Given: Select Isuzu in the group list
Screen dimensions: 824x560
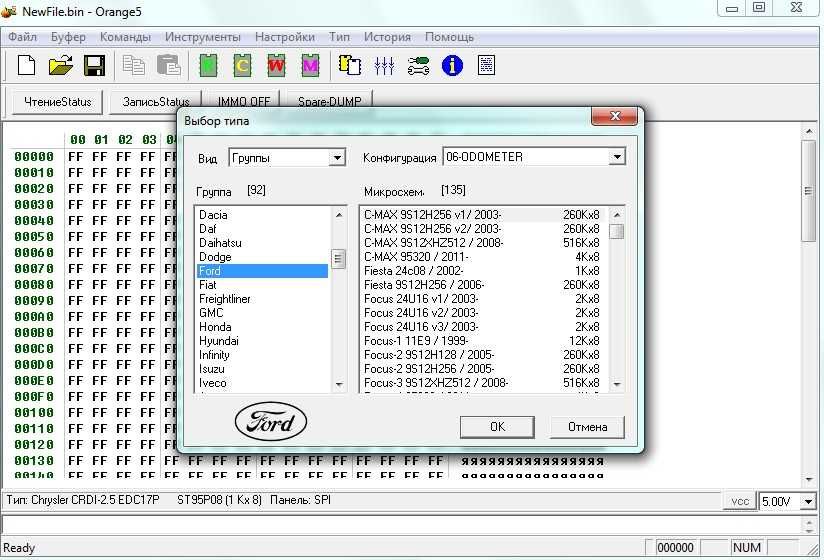Looking at the screenshot, I should pos(262,369).
